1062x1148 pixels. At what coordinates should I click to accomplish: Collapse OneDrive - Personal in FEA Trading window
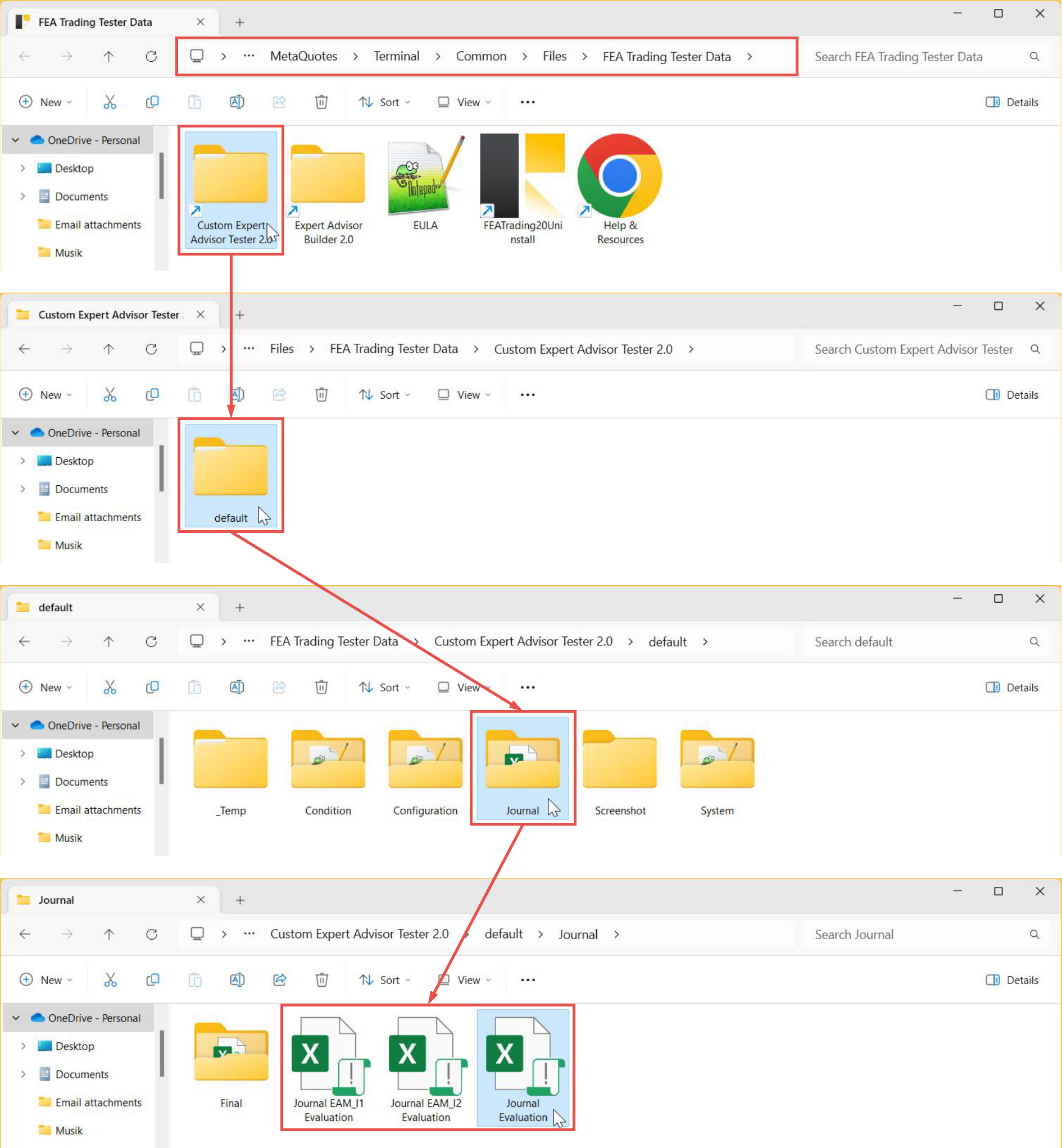click(x=16, y=140)
